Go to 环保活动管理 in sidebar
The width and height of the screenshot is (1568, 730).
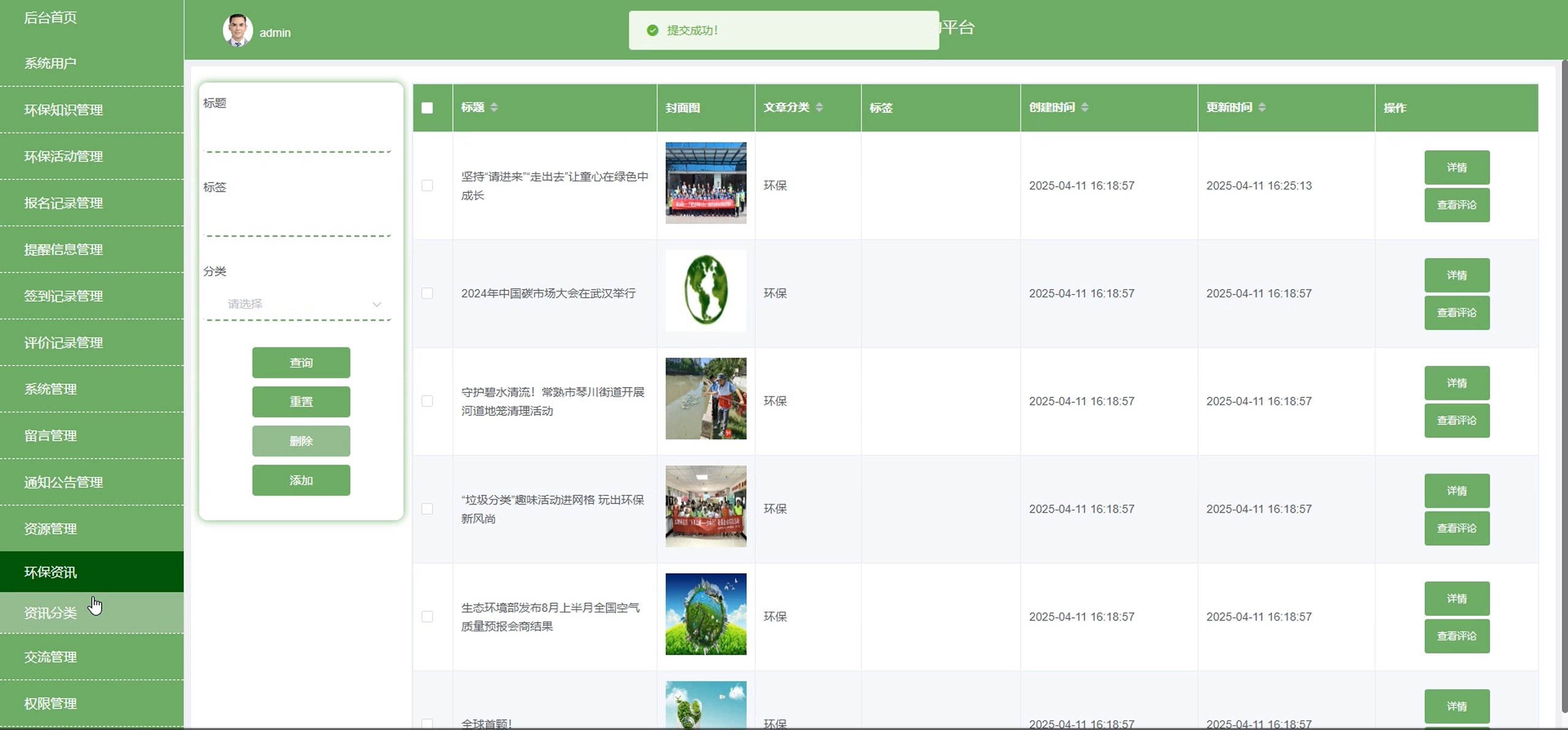click(63, 156)
